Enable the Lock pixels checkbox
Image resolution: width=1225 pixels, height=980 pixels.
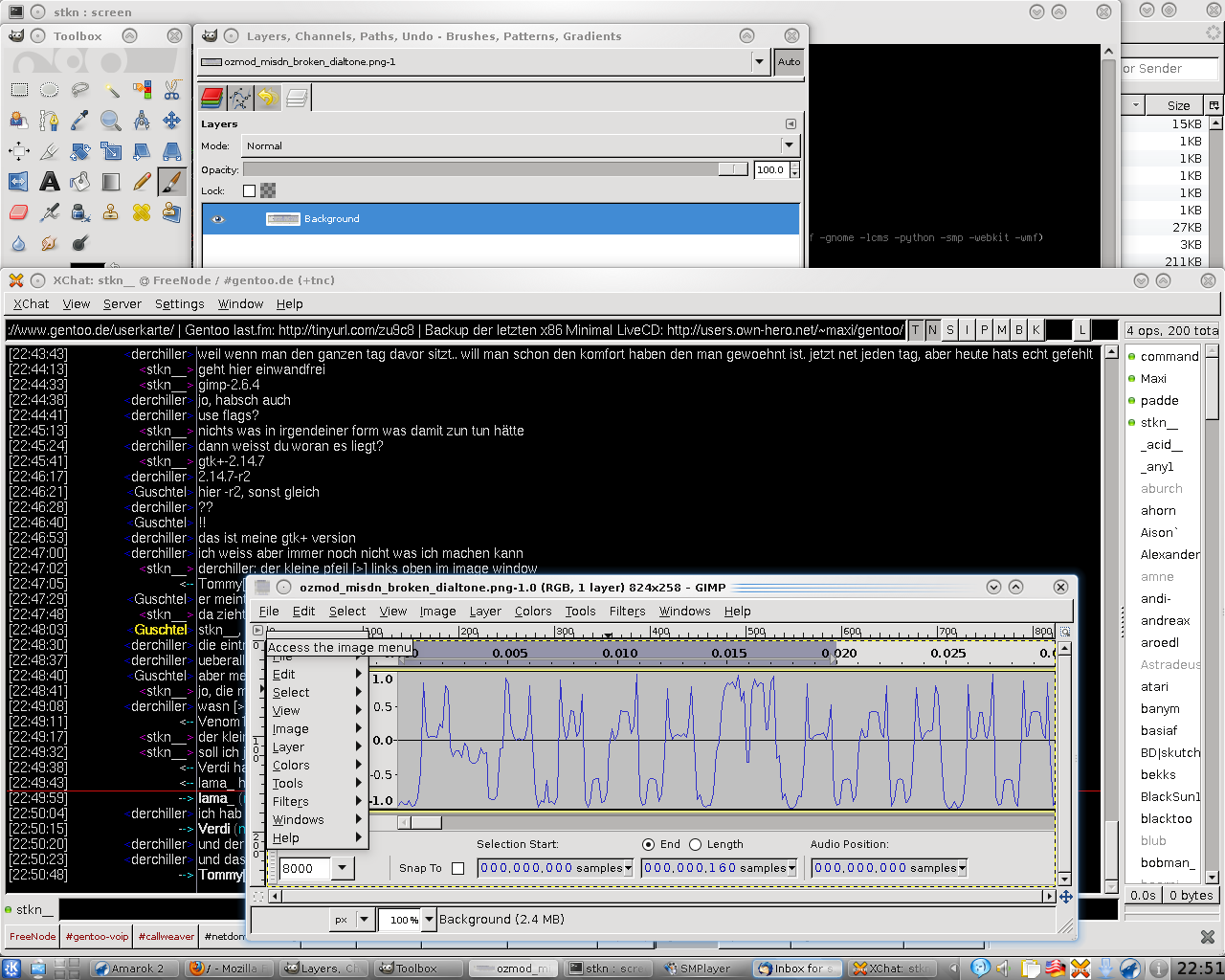pyautogui.click(x=249, y=190)
